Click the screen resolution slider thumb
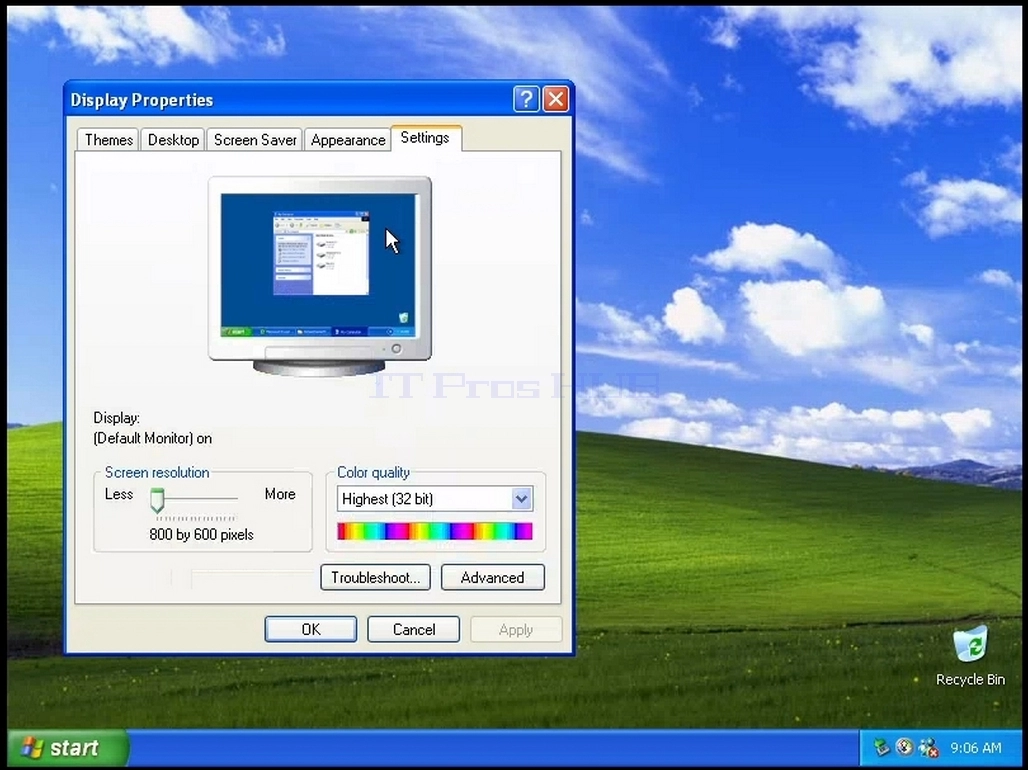Image resolution: width=1028 pixels, height=770 pixels. pyautogui.click(x=157, y=500)
